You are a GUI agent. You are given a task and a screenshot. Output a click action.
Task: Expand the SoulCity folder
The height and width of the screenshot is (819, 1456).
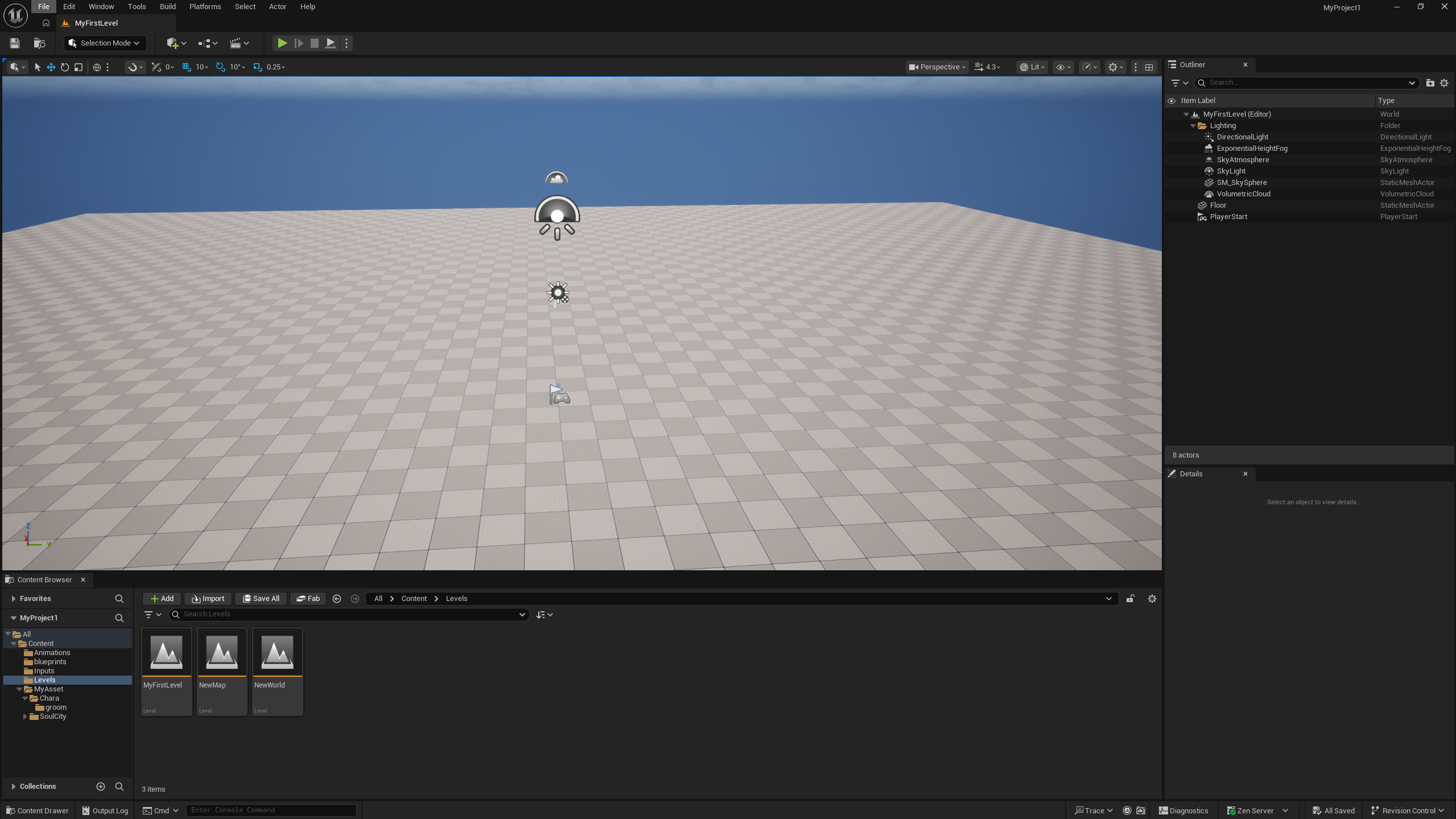[25, 717]
